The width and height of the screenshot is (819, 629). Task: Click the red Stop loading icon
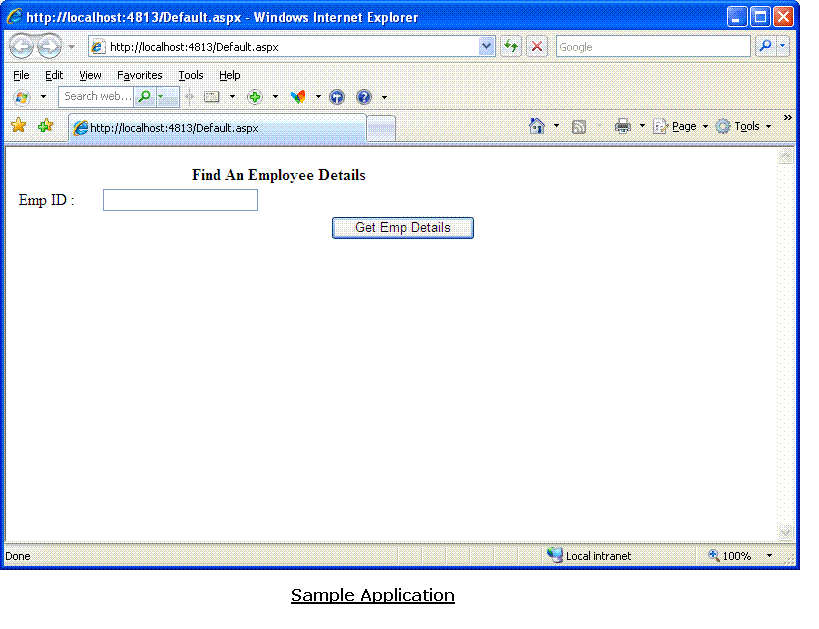click(537, 46)
